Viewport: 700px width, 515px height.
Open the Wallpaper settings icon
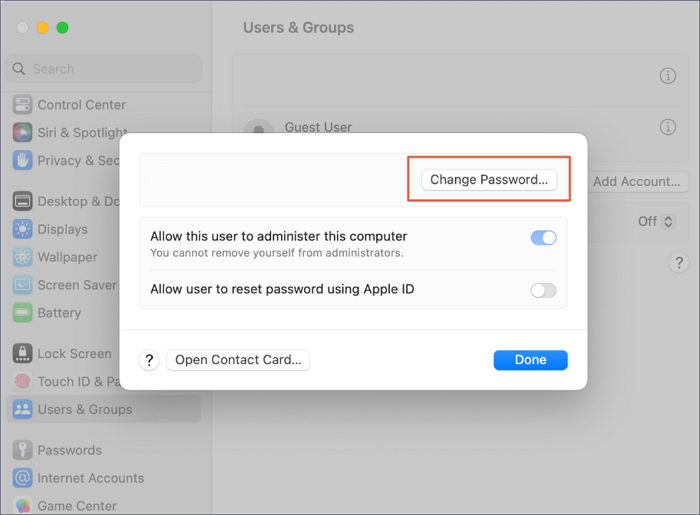pyautogui.click(x=22, y=257)
